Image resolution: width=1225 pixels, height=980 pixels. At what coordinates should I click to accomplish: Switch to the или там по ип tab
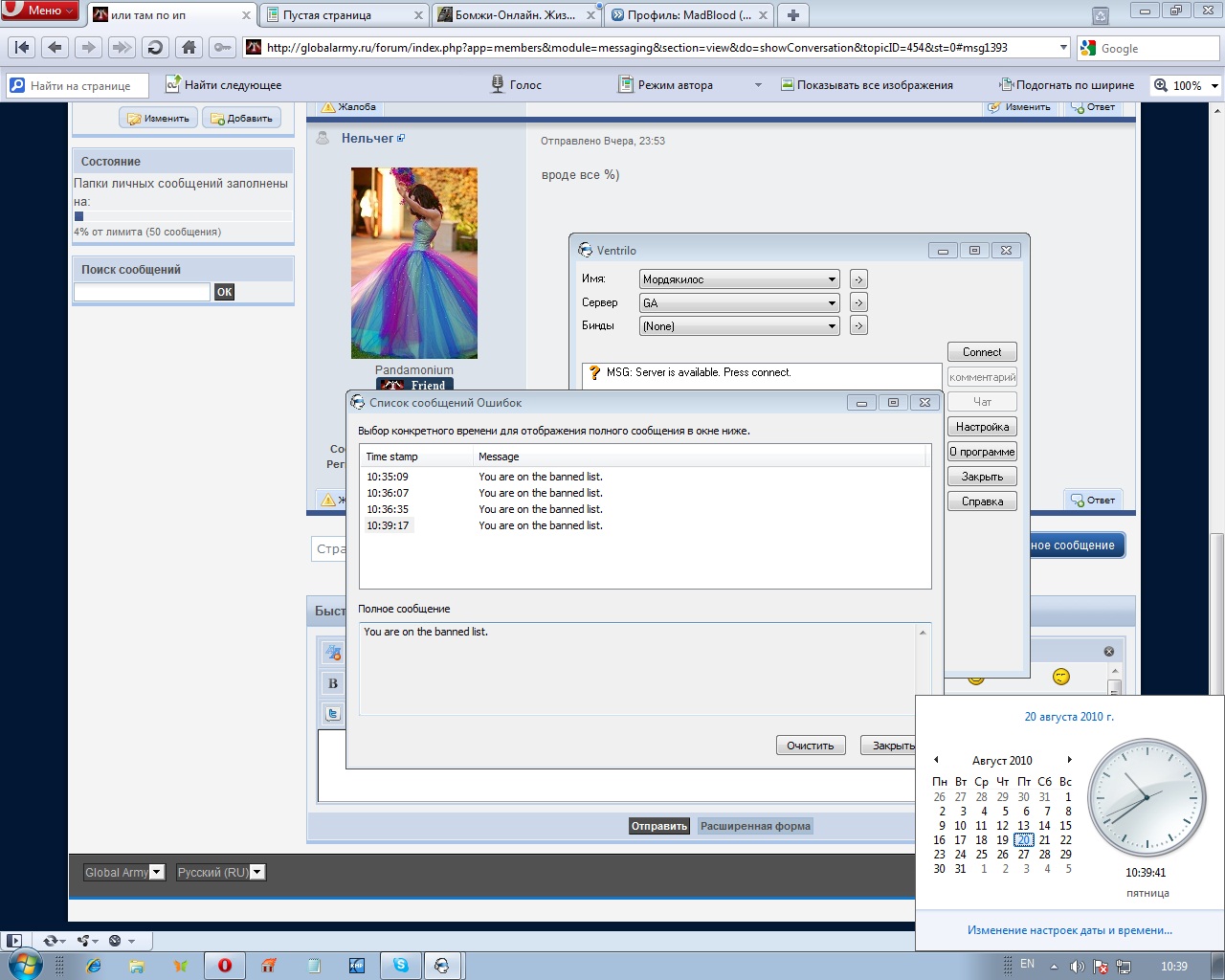click(x=172, y=15)
